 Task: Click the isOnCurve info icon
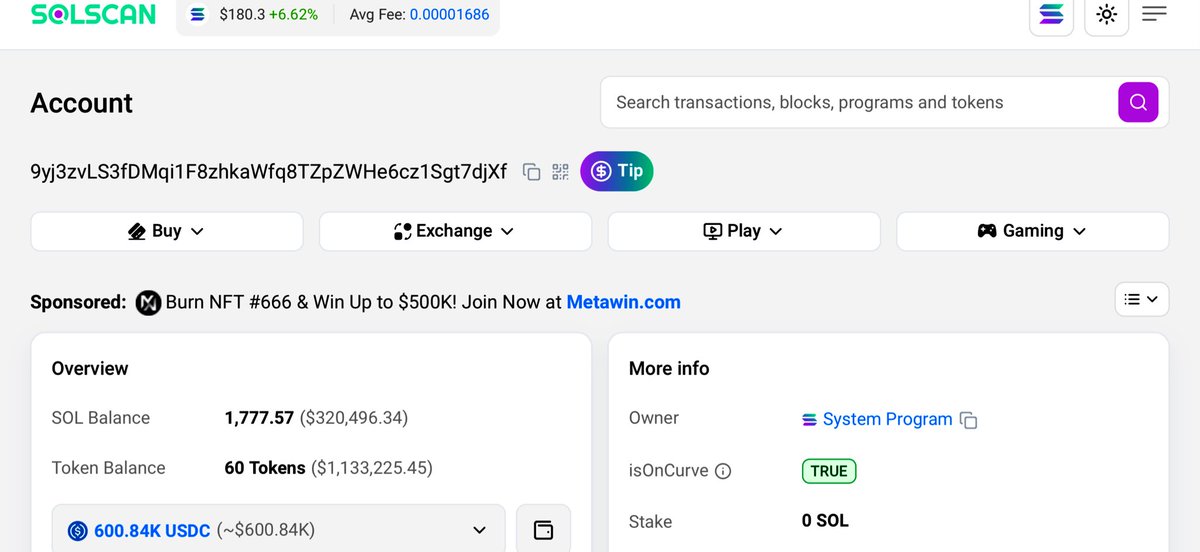pos(723,471)
